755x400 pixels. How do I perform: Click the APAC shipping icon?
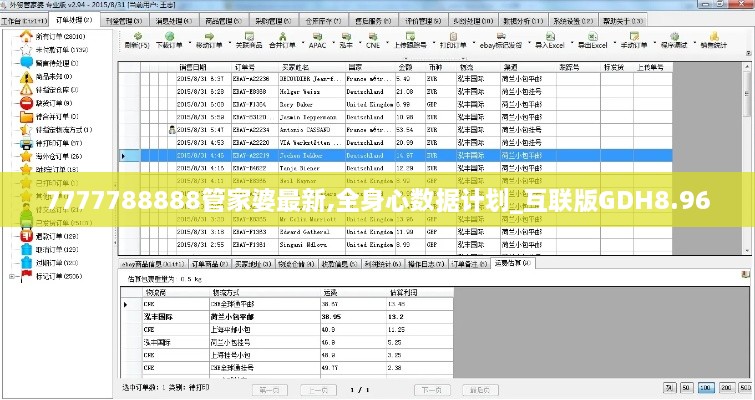(x=317, y=36)
